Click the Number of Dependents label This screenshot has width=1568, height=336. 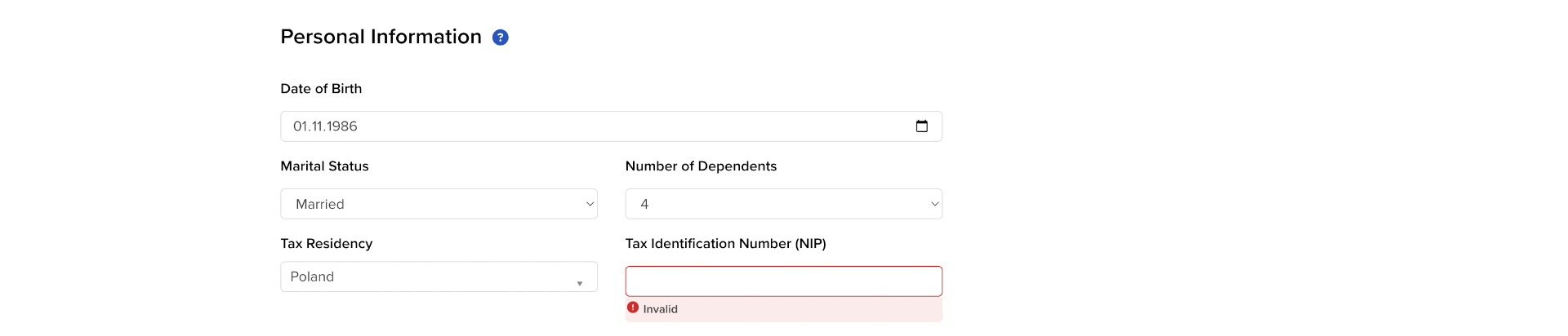pyautogui.click(x=701, y=166)
